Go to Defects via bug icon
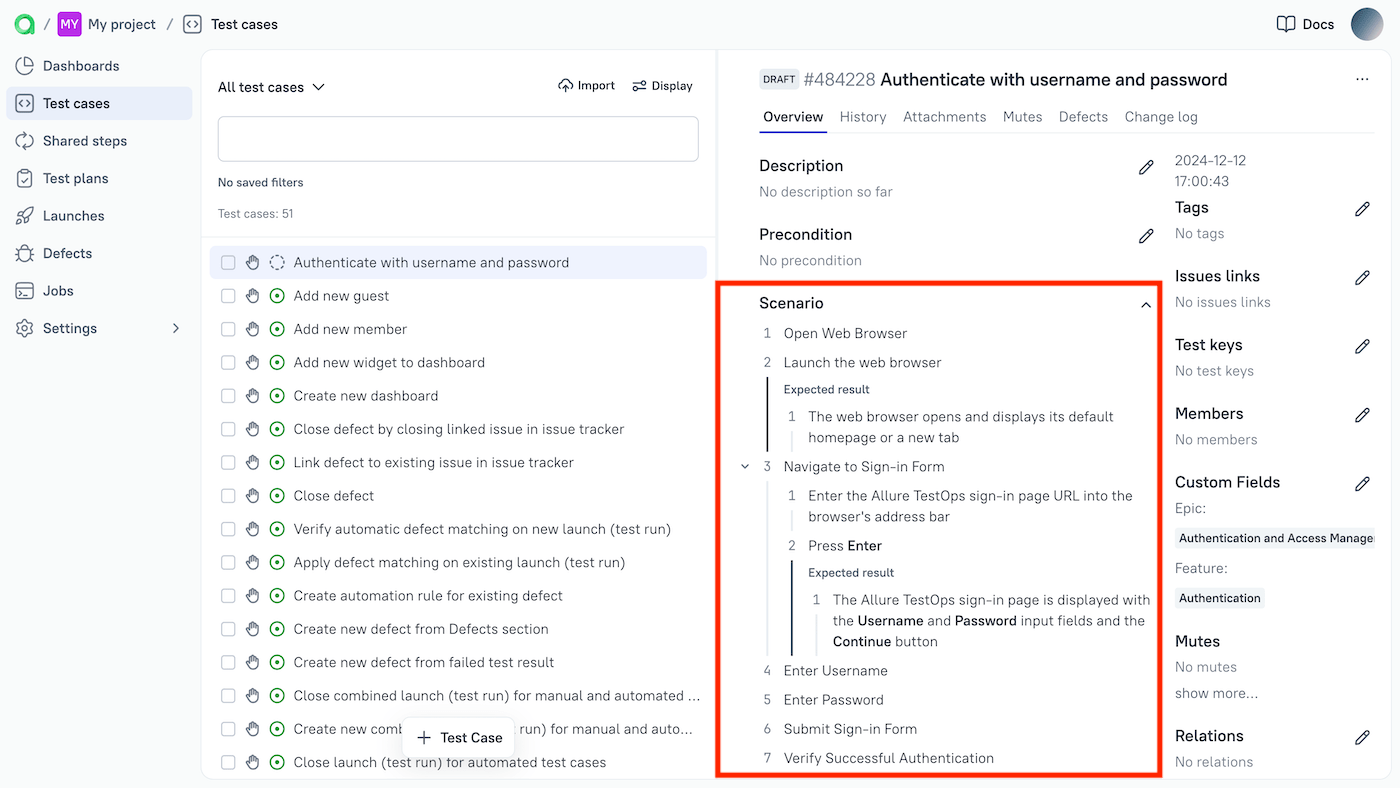The height and width of the screenshot is (788, 1400). point(25,254)
